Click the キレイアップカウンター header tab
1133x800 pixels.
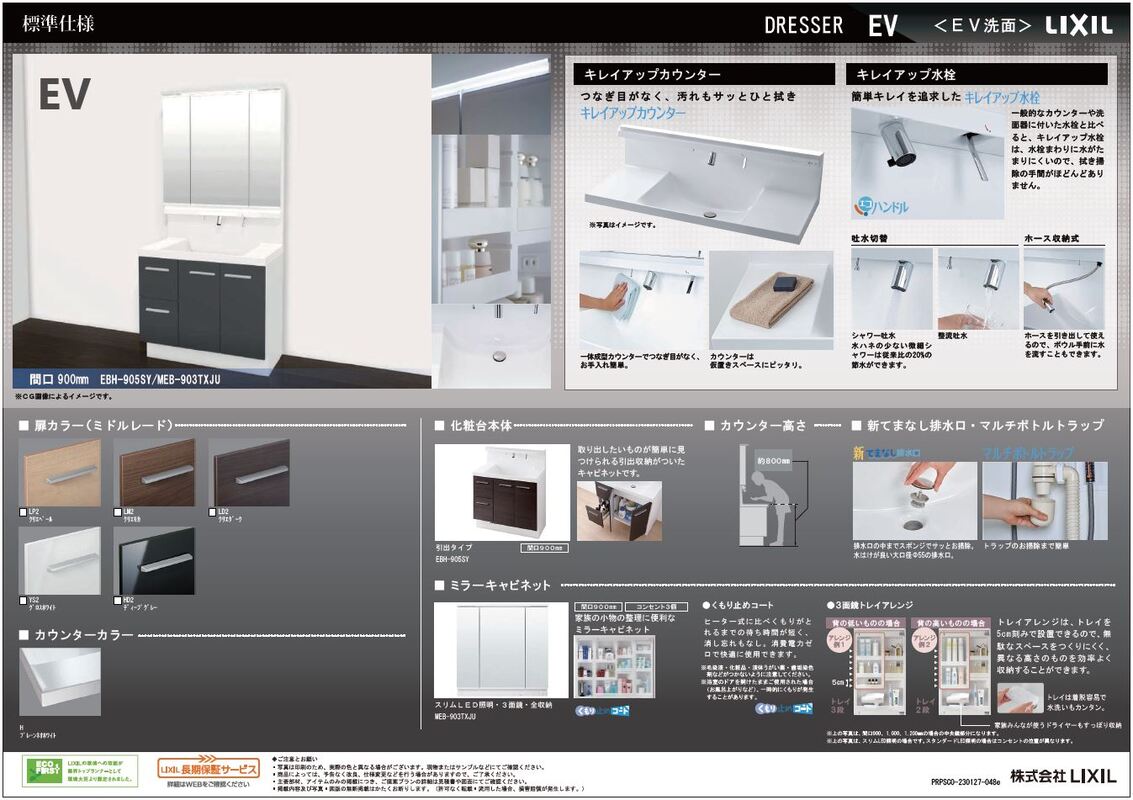(703, 74)
